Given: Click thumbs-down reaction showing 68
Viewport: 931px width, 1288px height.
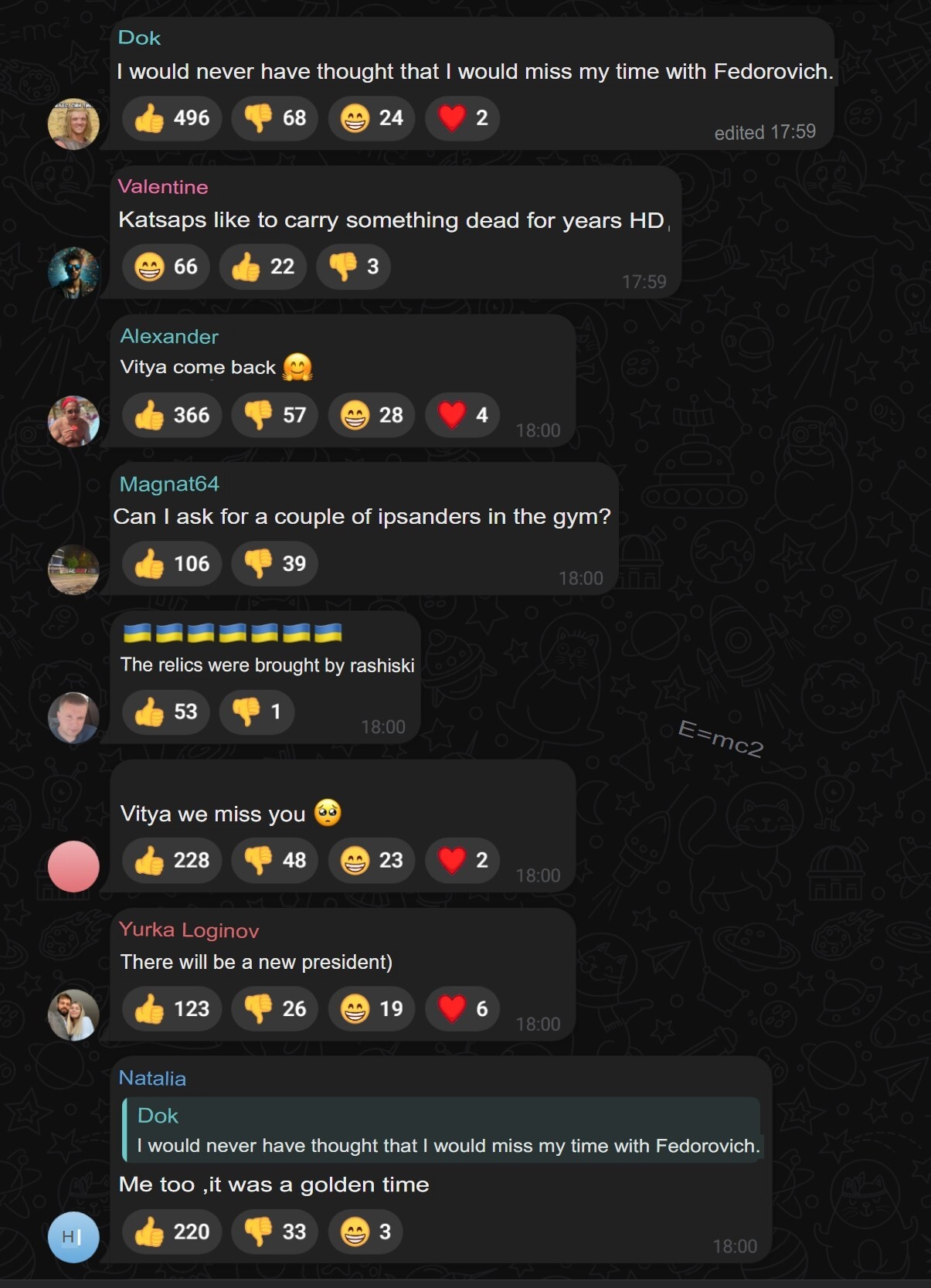Looking at the screenshot, I should (x=274, y=118).
